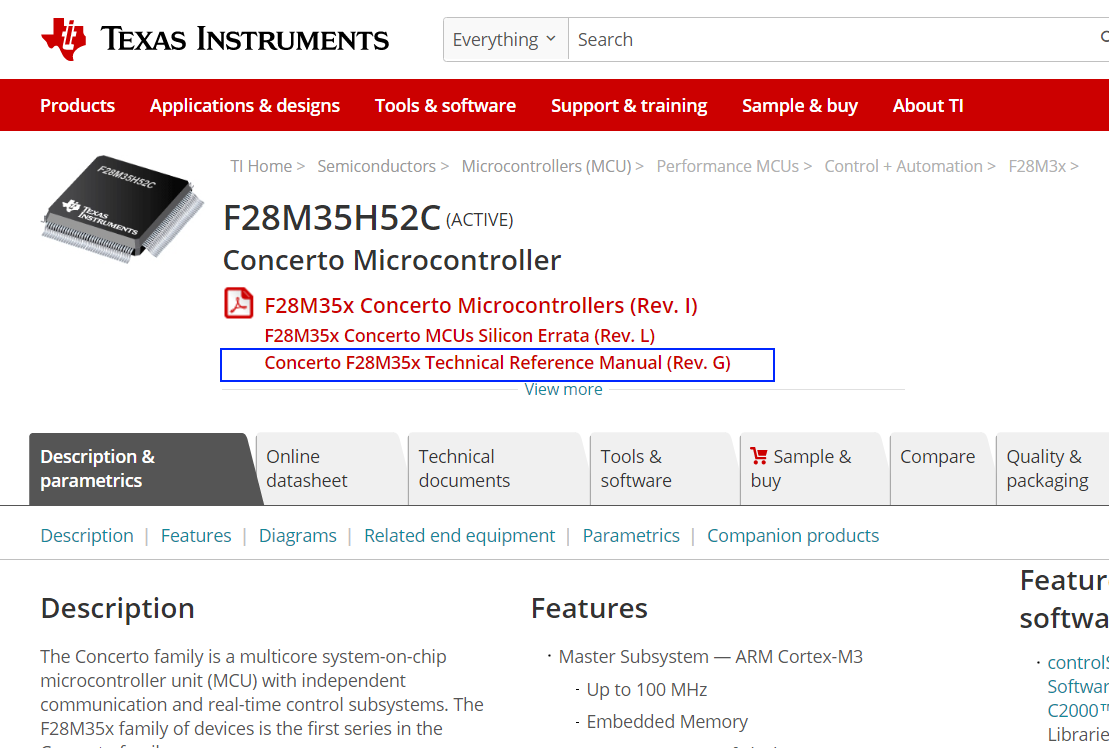
Task: Open Performance MCUs breadcrumb
Action: pyautogui.click(x=728, y=166)
